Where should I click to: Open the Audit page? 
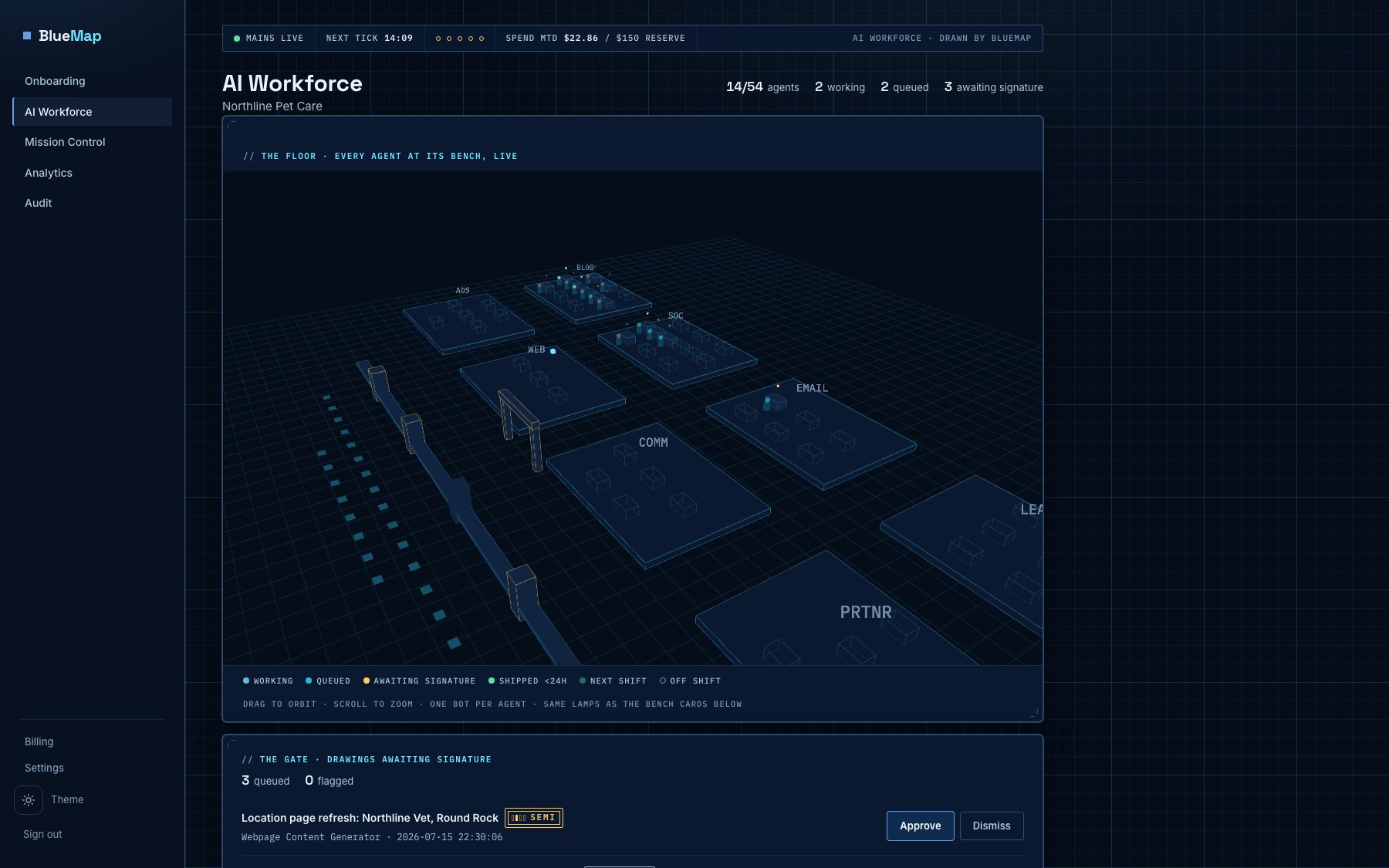(x=92, y=203)
